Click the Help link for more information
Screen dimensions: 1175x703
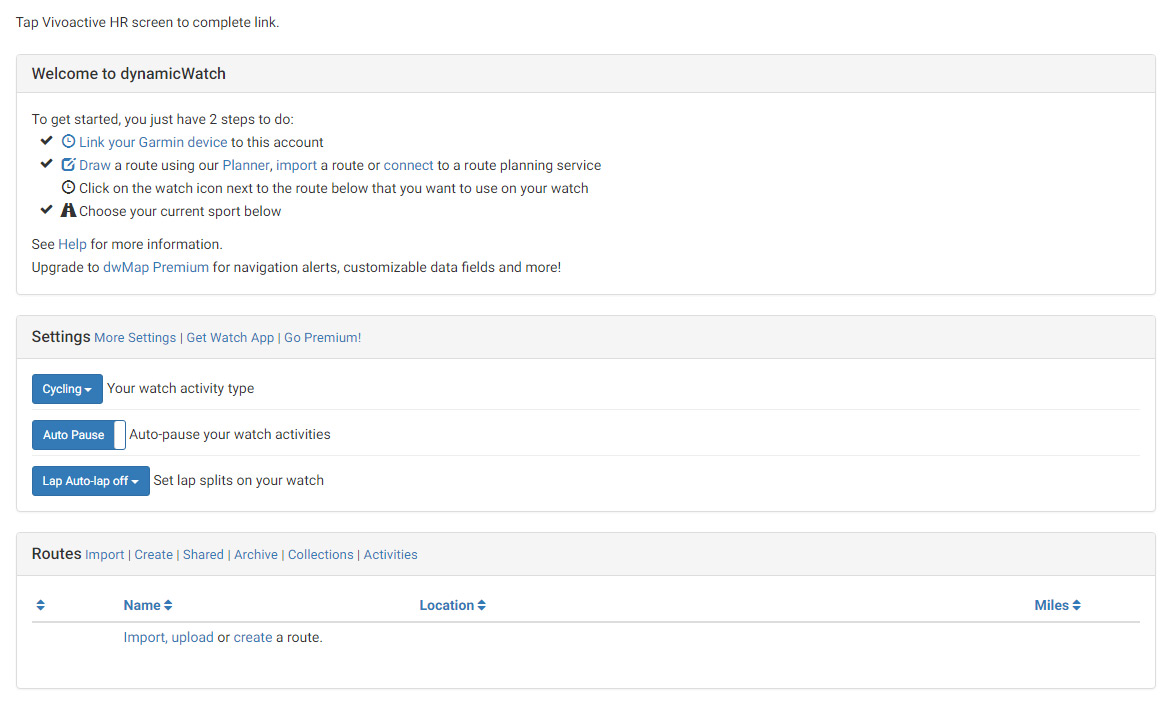tap(72, 244)
